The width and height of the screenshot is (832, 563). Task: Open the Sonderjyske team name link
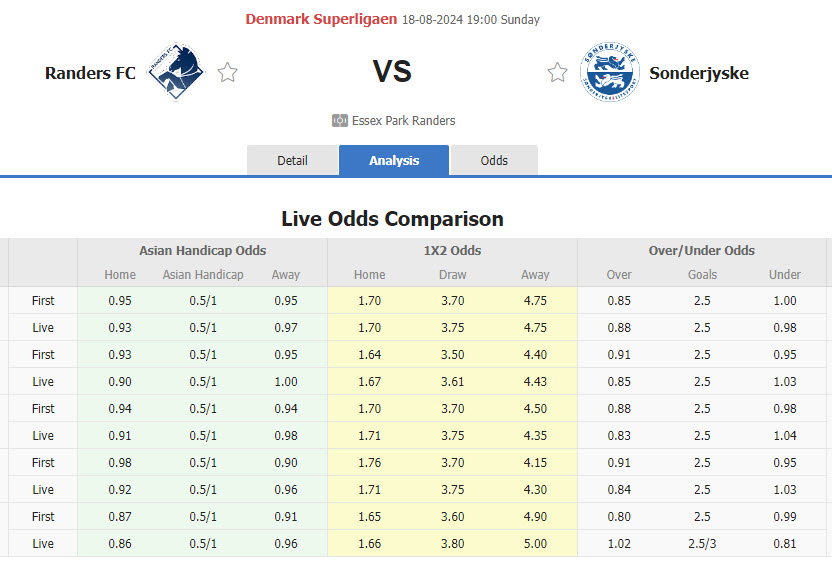[x=698, y=73]
